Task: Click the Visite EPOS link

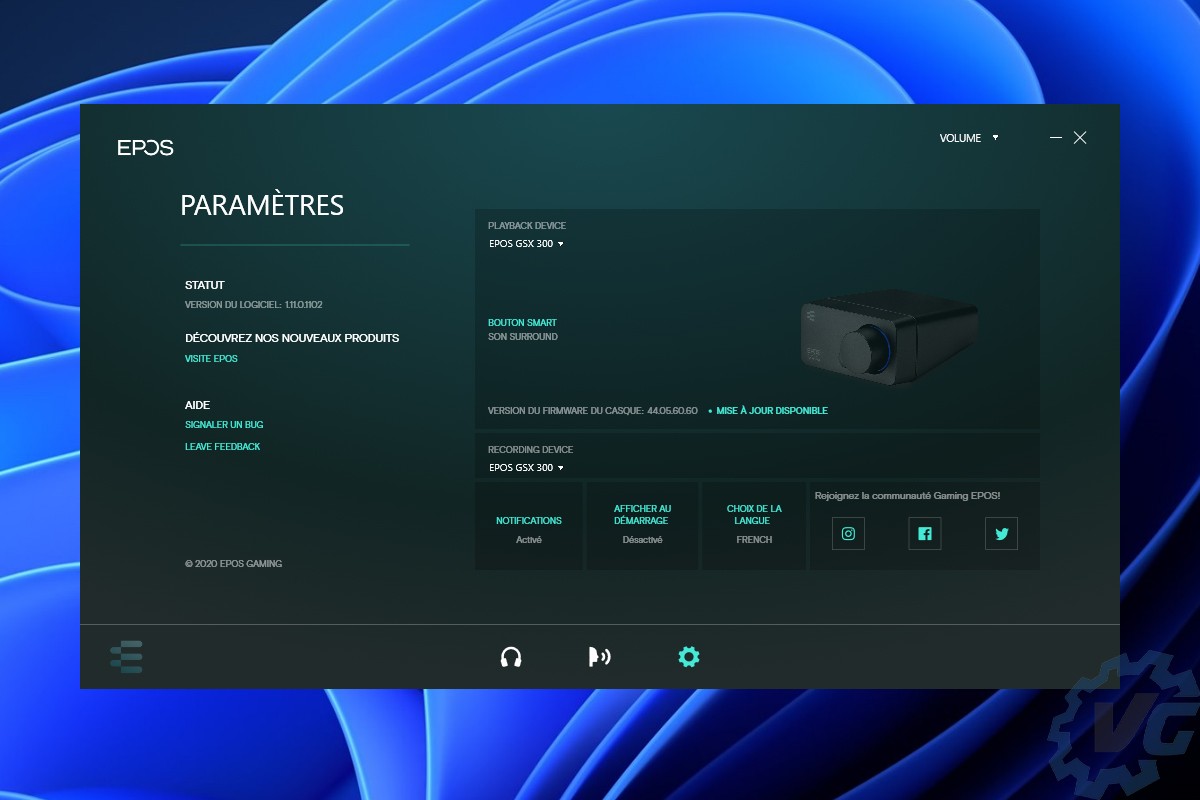Action: coord(211,358)
